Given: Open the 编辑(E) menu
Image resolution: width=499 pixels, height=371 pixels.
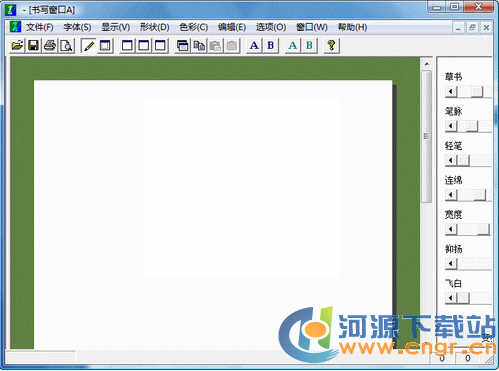Looking at the screenshot, I should tap(232, 27).
